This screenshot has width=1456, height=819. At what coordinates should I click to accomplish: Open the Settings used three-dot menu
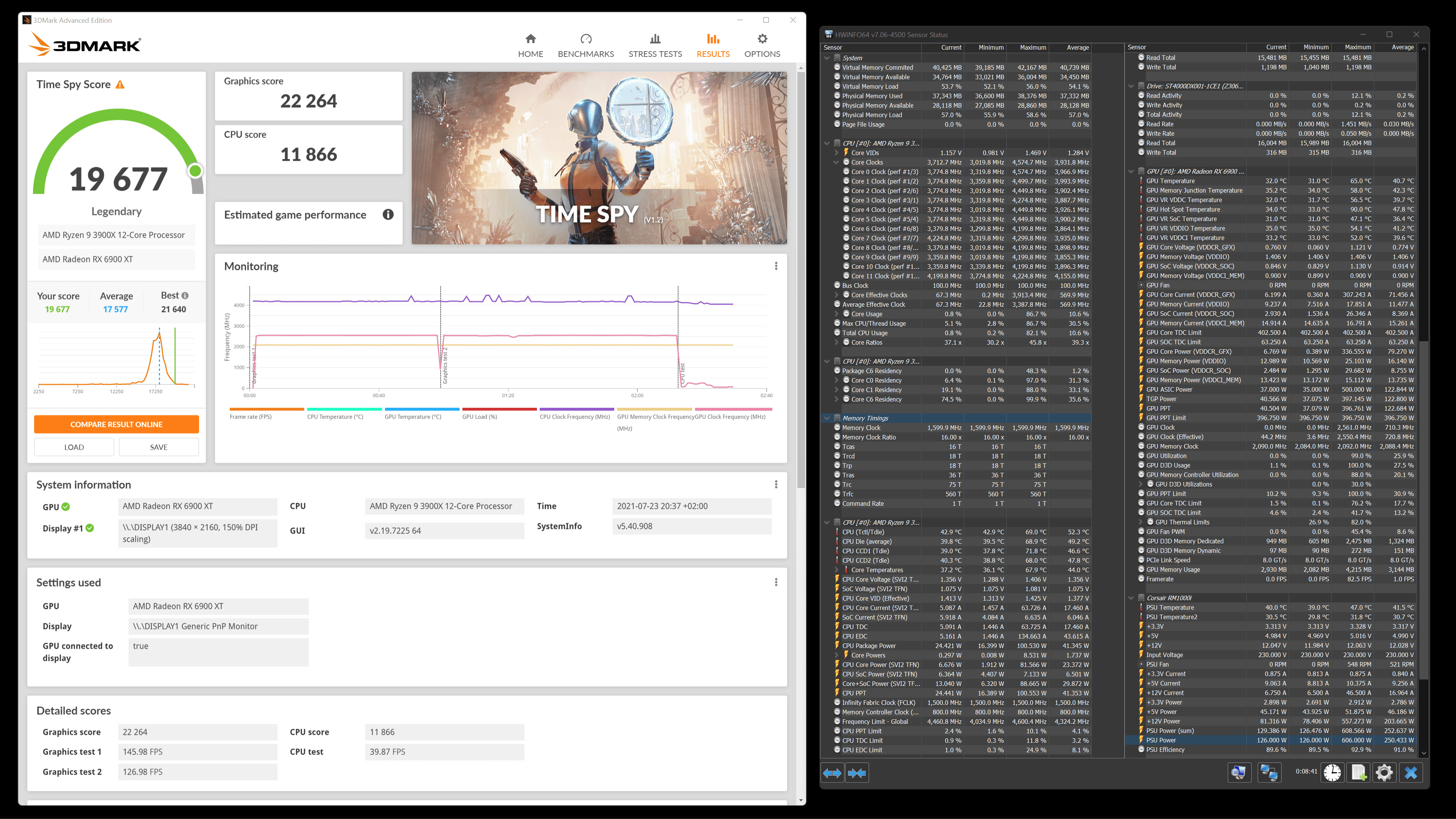coord(776,582)
